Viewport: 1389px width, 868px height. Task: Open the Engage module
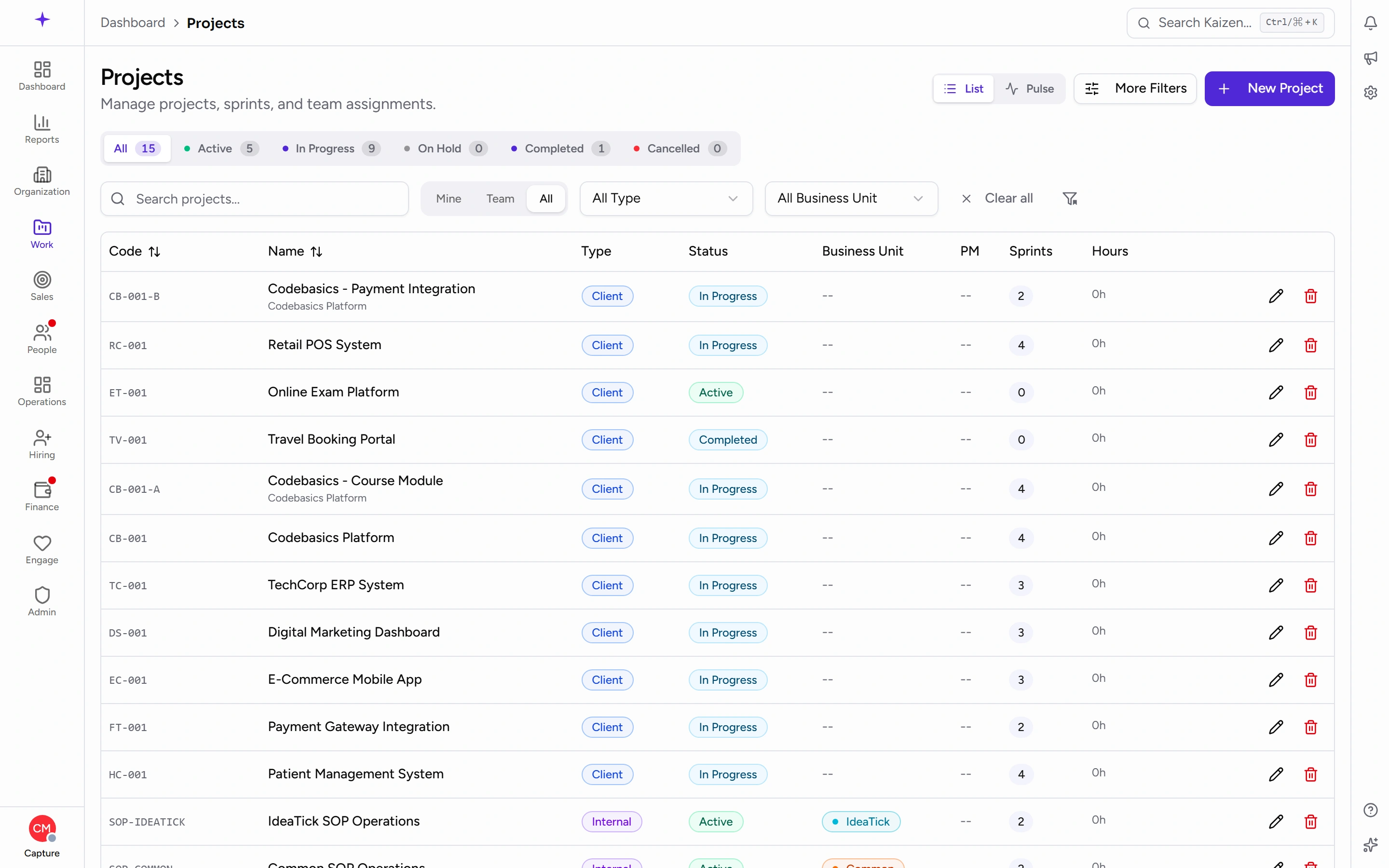pyautogui.click(x=42, y=549)
